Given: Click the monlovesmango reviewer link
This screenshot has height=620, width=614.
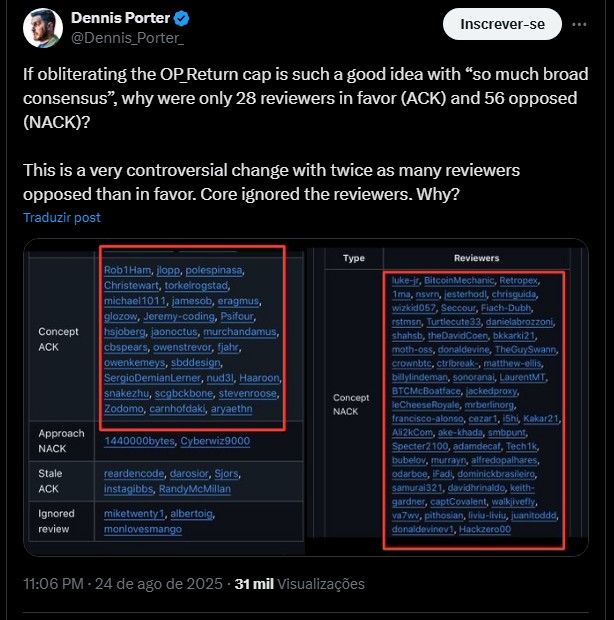Looking at the screenshot, I should pos(143,529).
